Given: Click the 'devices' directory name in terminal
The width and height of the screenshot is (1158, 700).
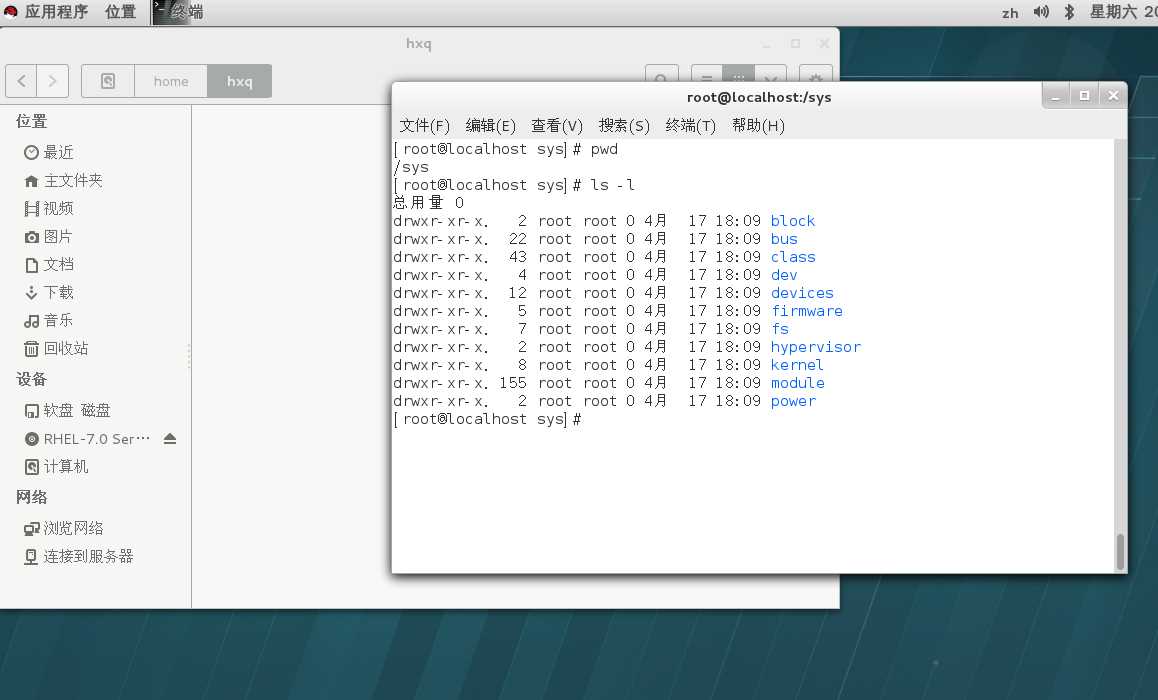Looking at the screenshot, I should 802,293.
